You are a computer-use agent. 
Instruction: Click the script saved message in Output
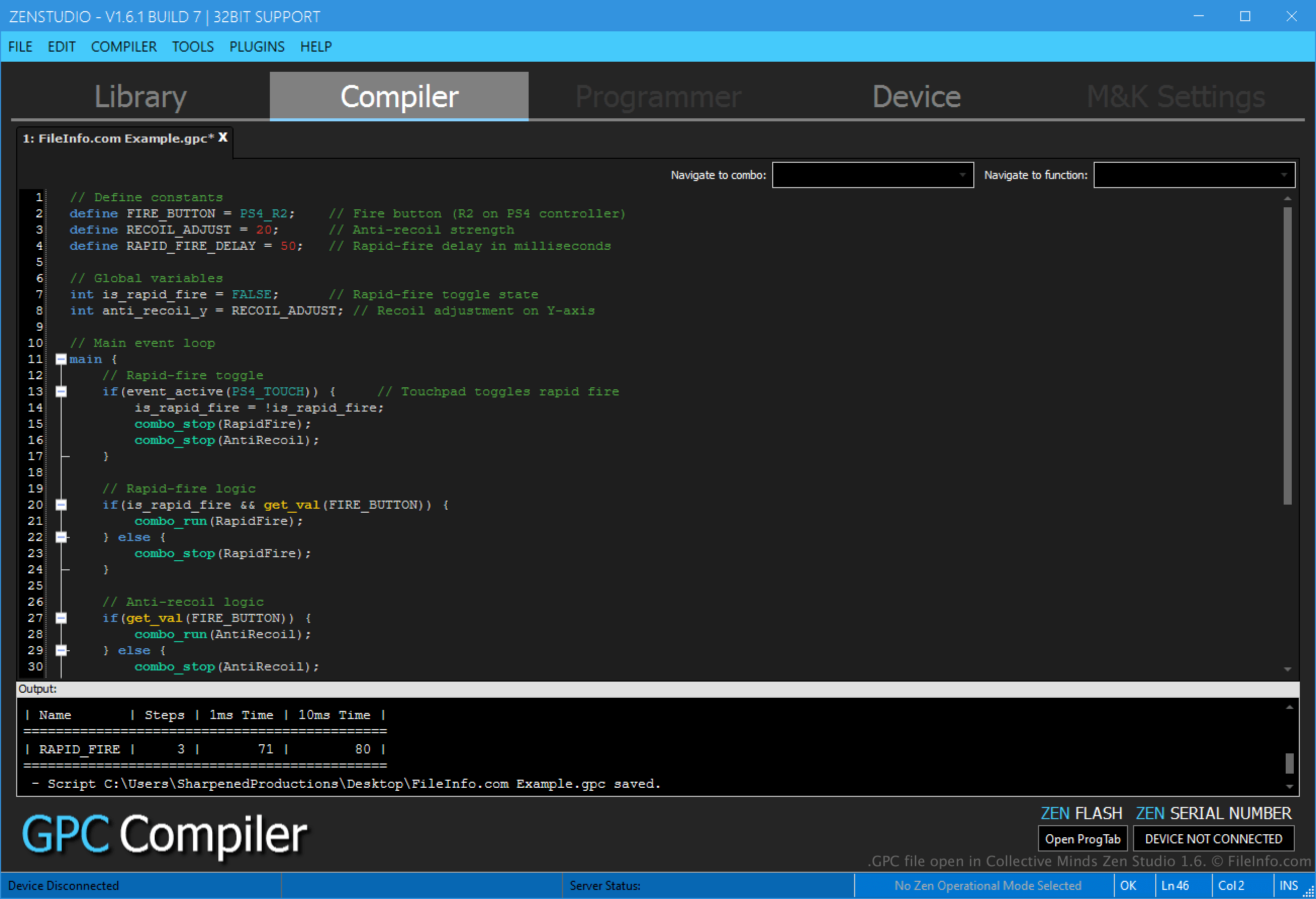coord(346,784)
